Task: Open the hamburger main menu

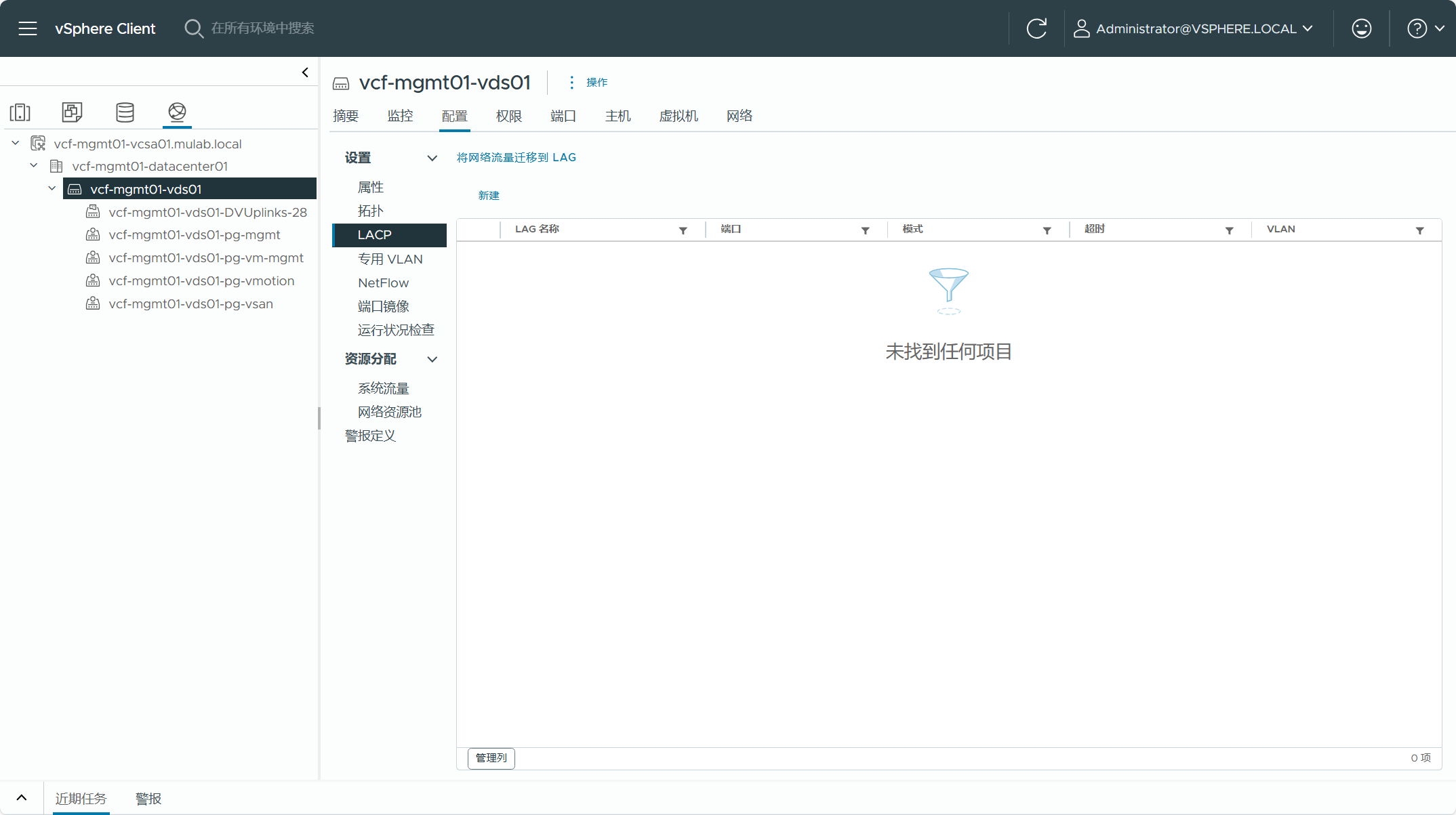Action: 28,28
